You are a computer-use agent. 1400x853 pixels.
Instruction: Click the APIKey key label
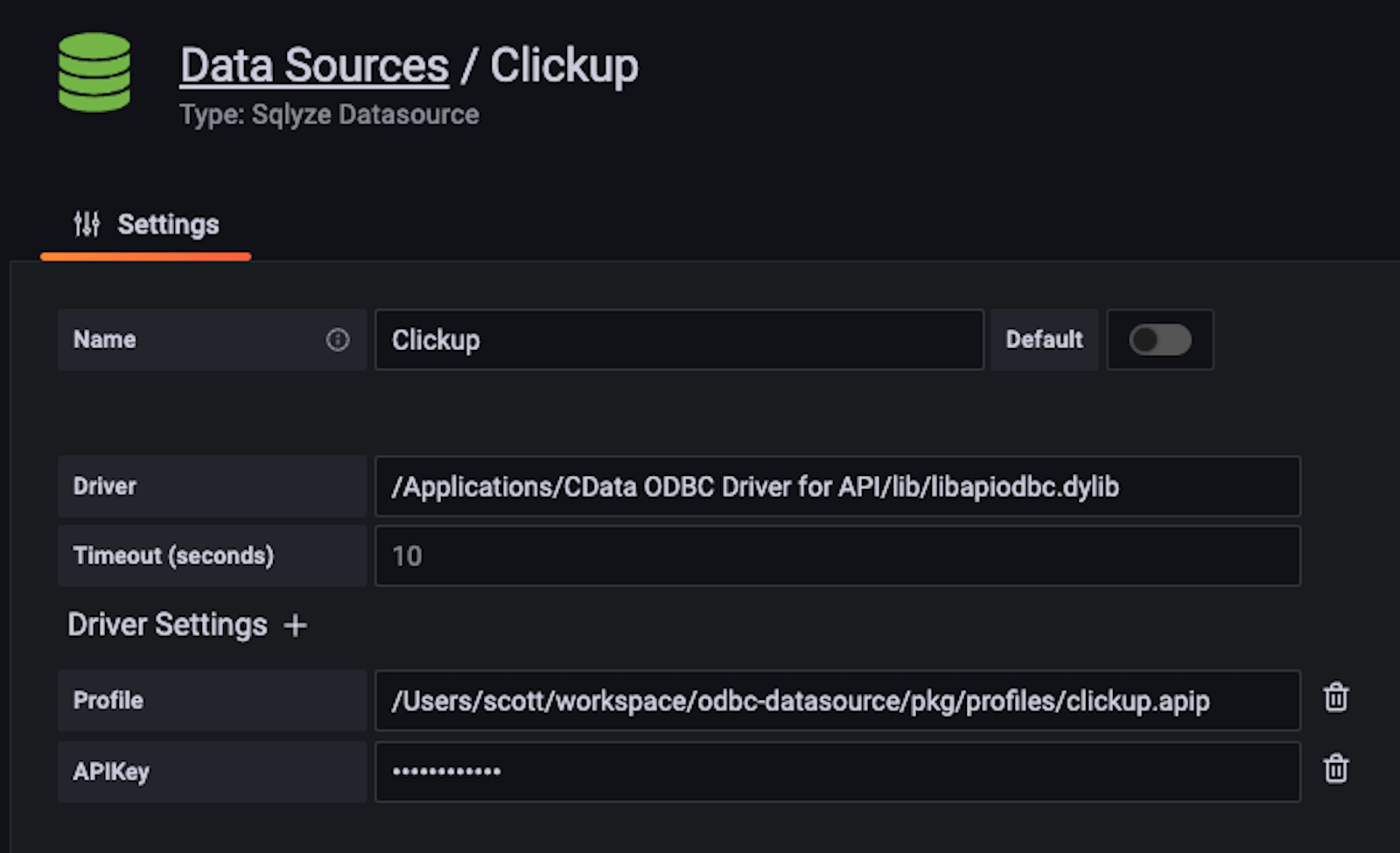tap(111, 772)
